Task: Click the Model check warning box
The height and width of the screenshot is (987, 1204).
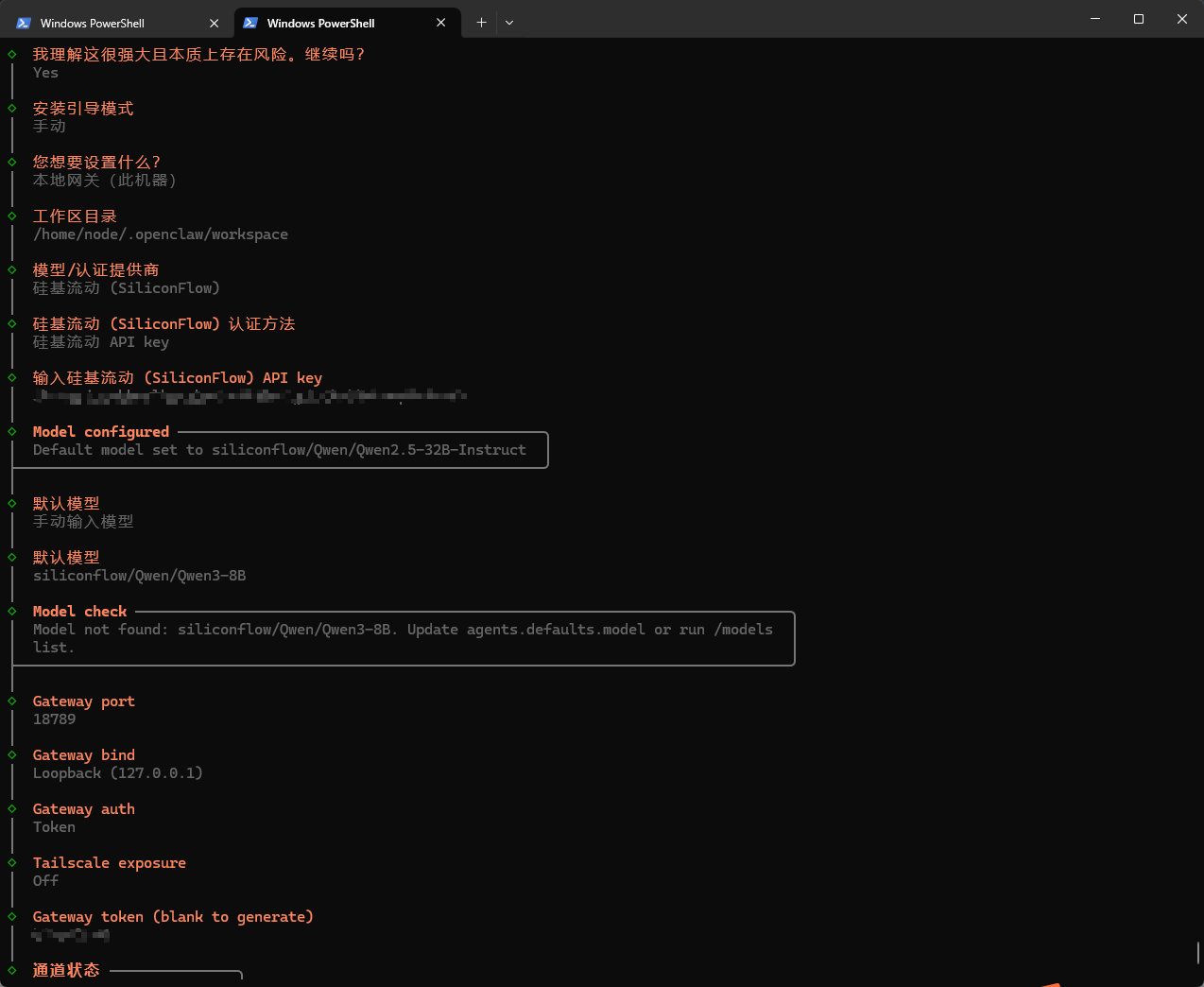Action: click(402, 638)
